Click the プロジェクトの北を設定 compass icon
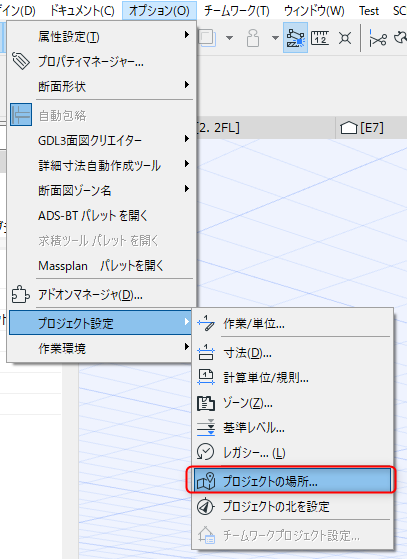The width and height of the screenshot is (407, 559). [x=206, y=506]
